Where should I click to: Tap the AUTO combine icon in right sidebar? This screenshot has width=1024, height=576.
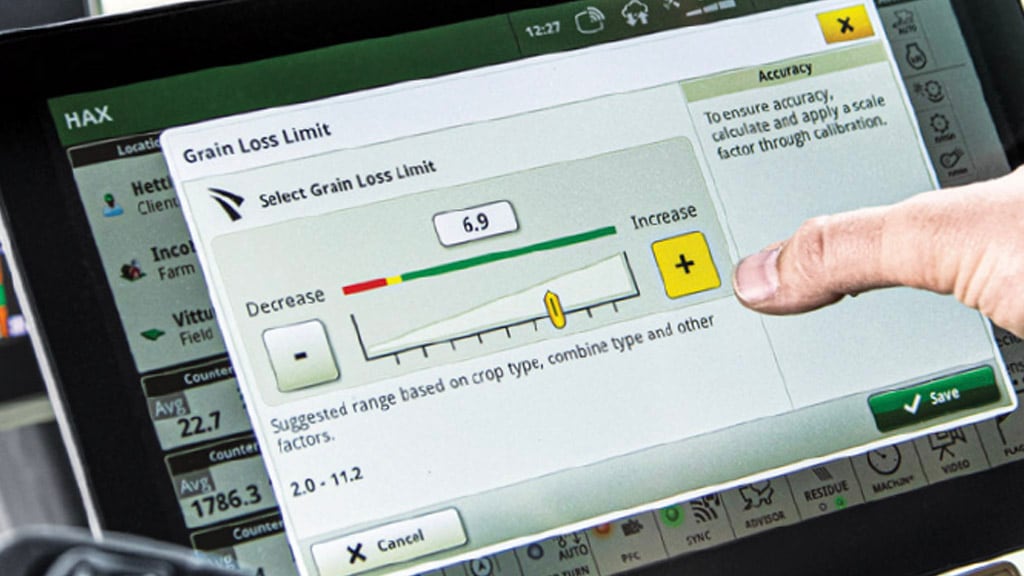point(906,22)
